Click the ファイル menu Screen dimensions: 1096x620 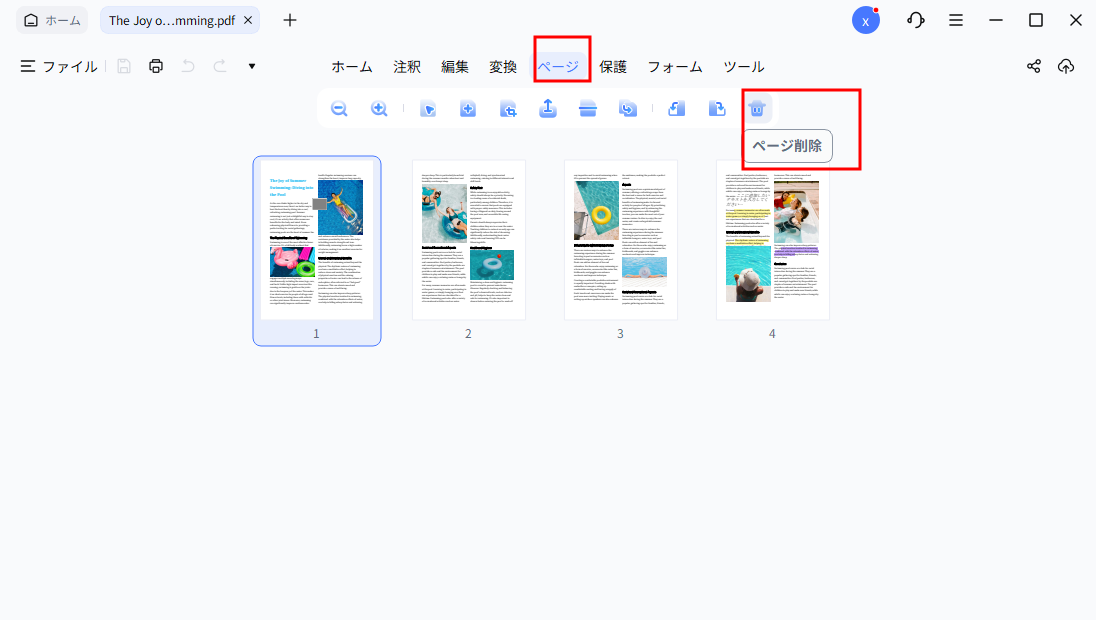point(68,66)
